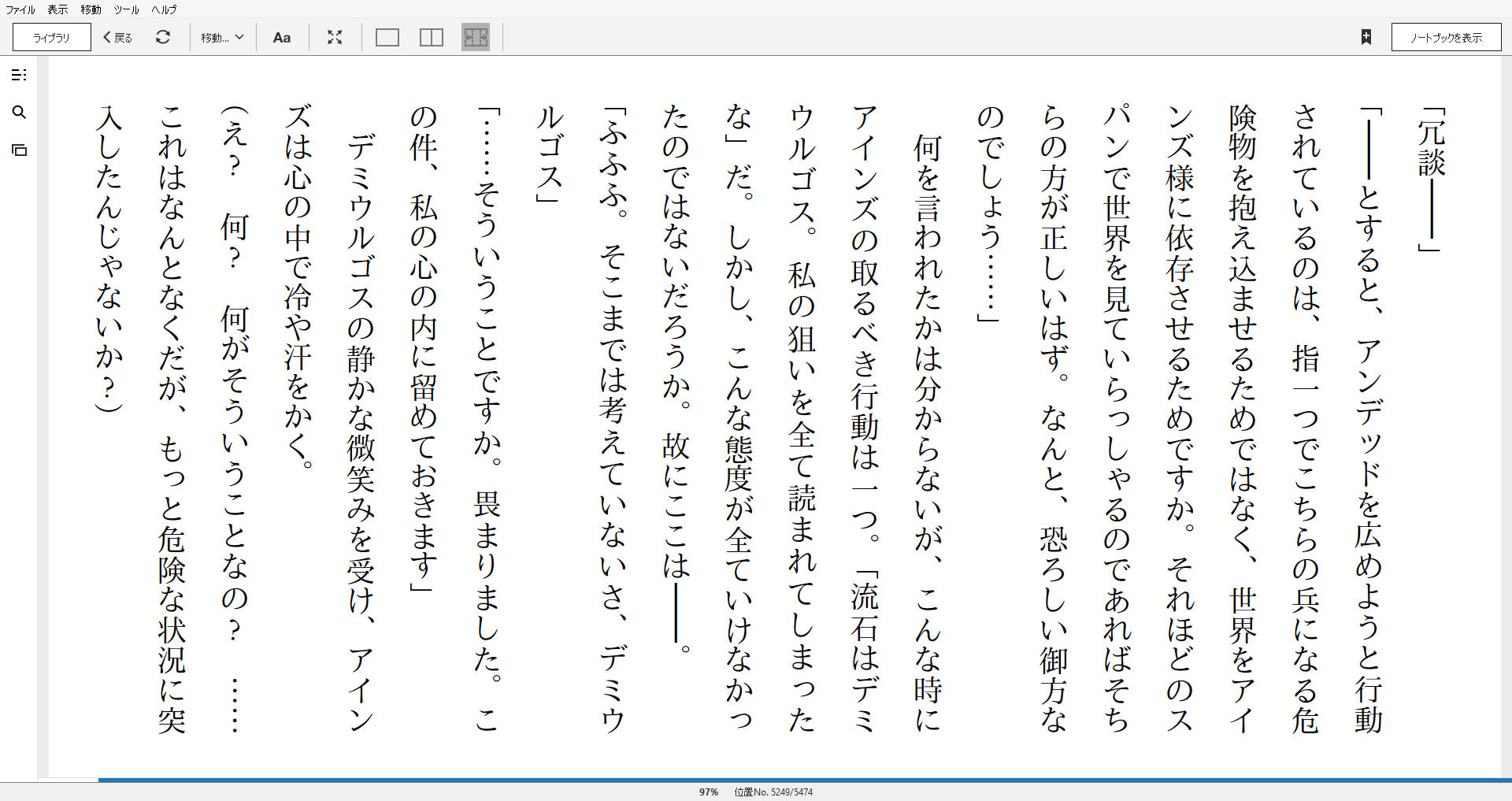Open the table of contents icon
This screenshot has width=1512, height=801.
click(19, 75)
